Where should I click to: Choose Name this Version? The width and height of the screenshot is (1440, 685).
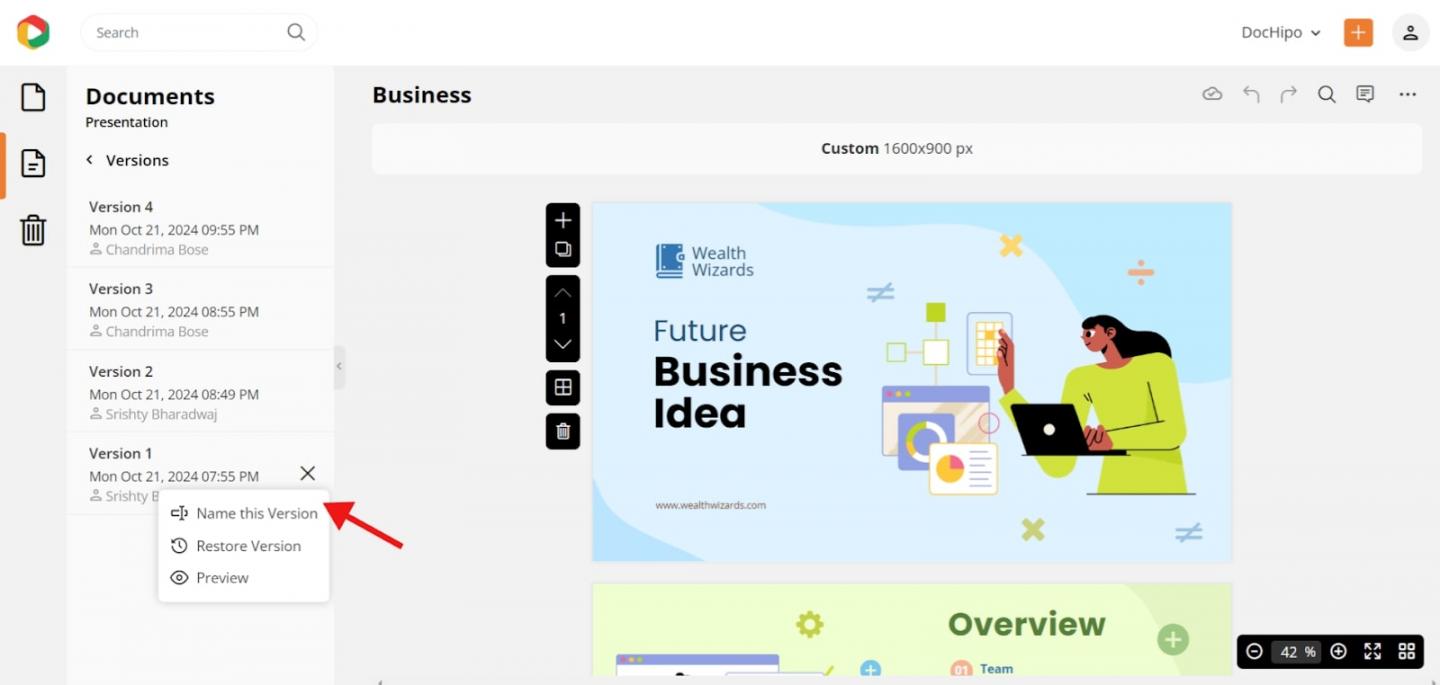(x=244, y=513)
